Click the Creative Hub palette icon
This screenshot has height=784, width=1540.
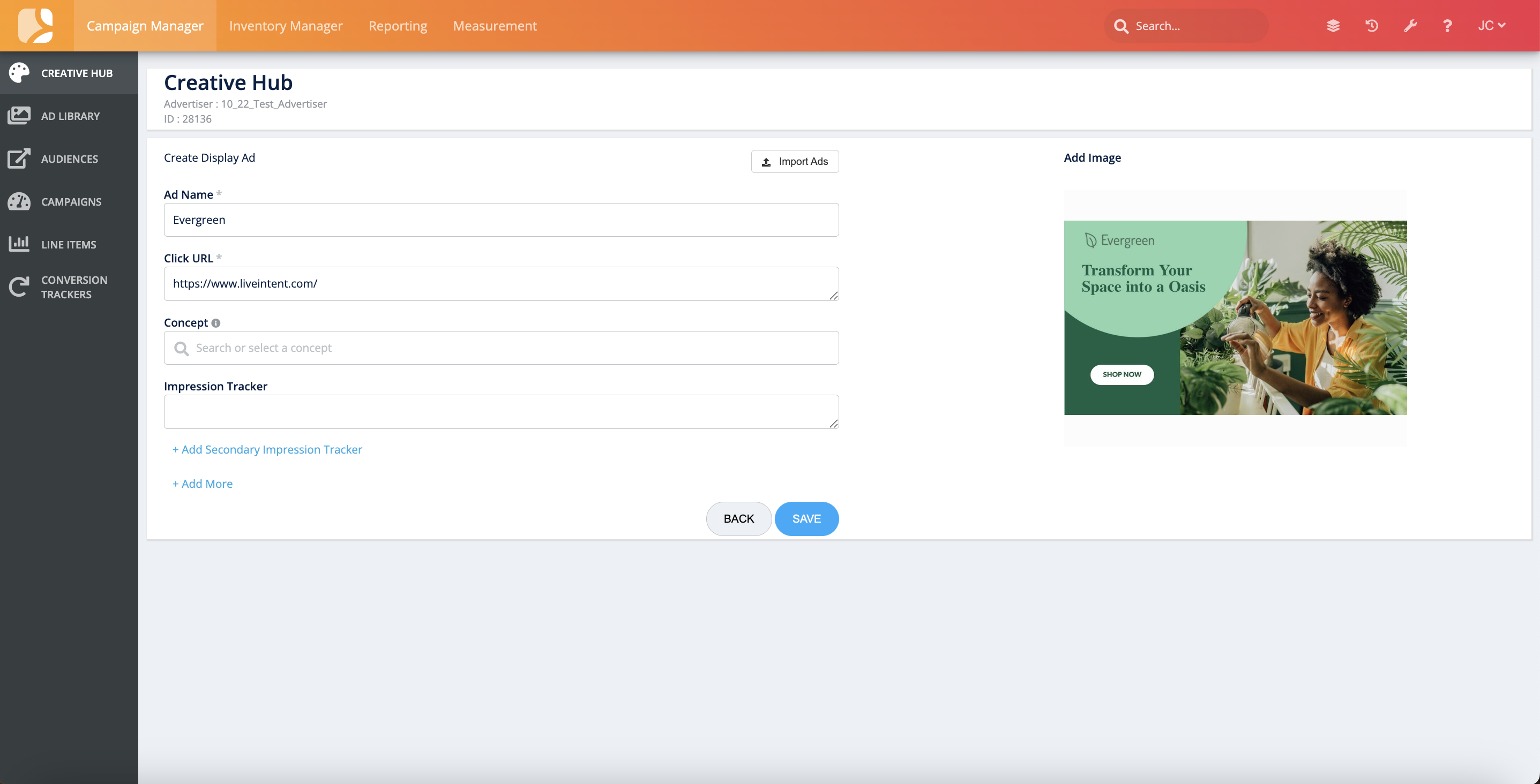click(x=19, y=73)
